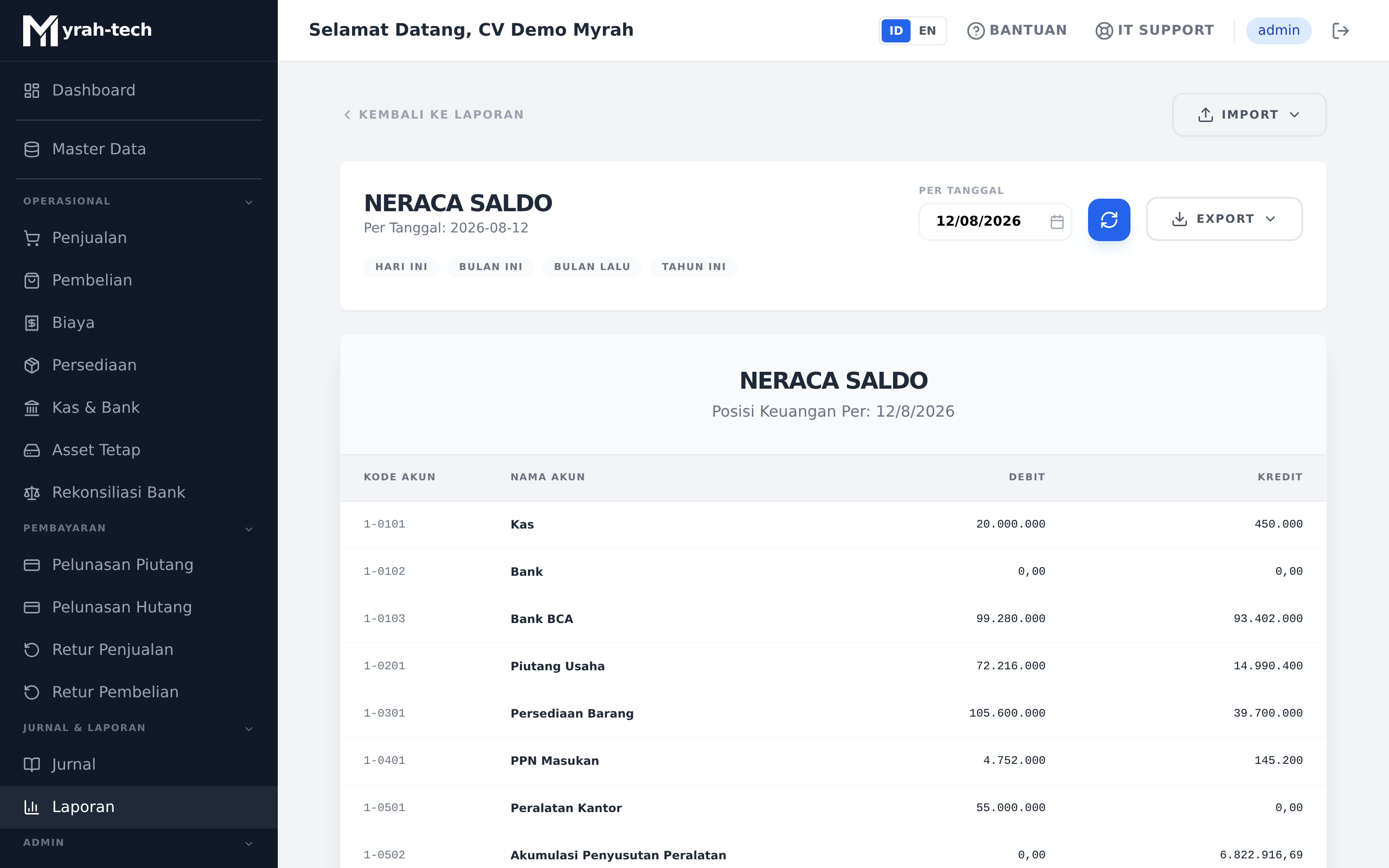Click the Jurnal book icon

tap(31, 765)
